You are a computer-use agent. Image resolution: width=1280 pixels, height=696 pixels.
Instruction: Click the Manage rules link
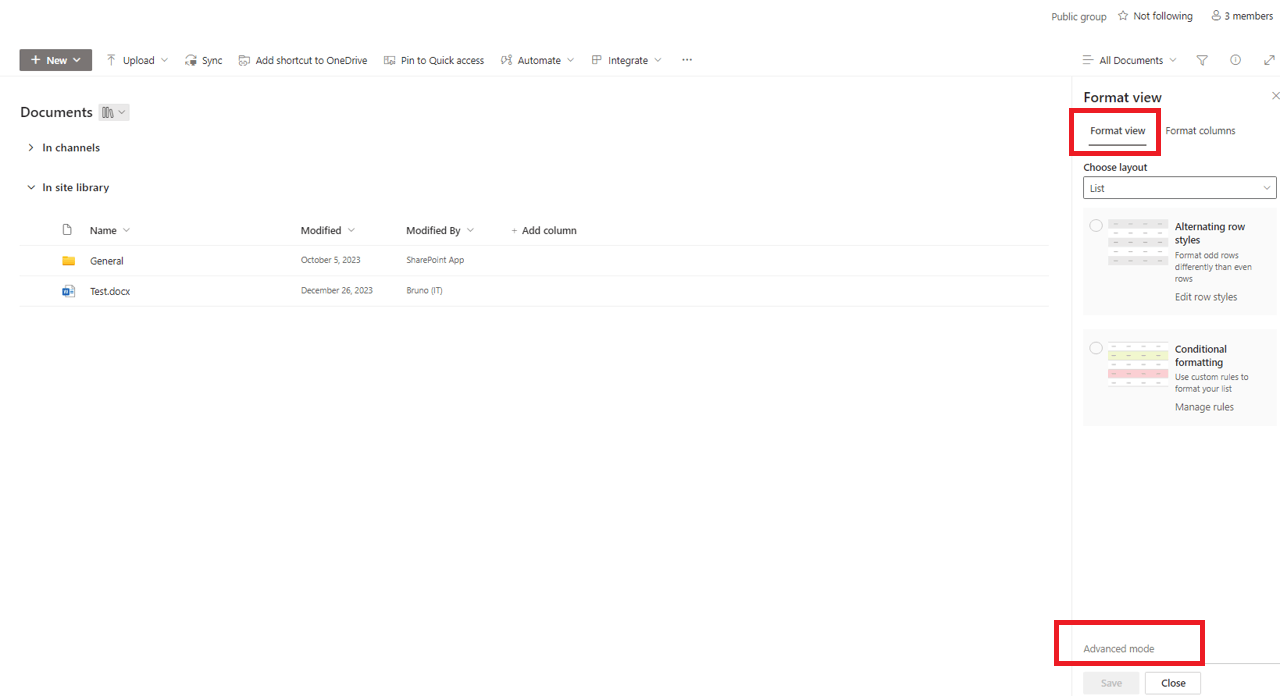1204,407
